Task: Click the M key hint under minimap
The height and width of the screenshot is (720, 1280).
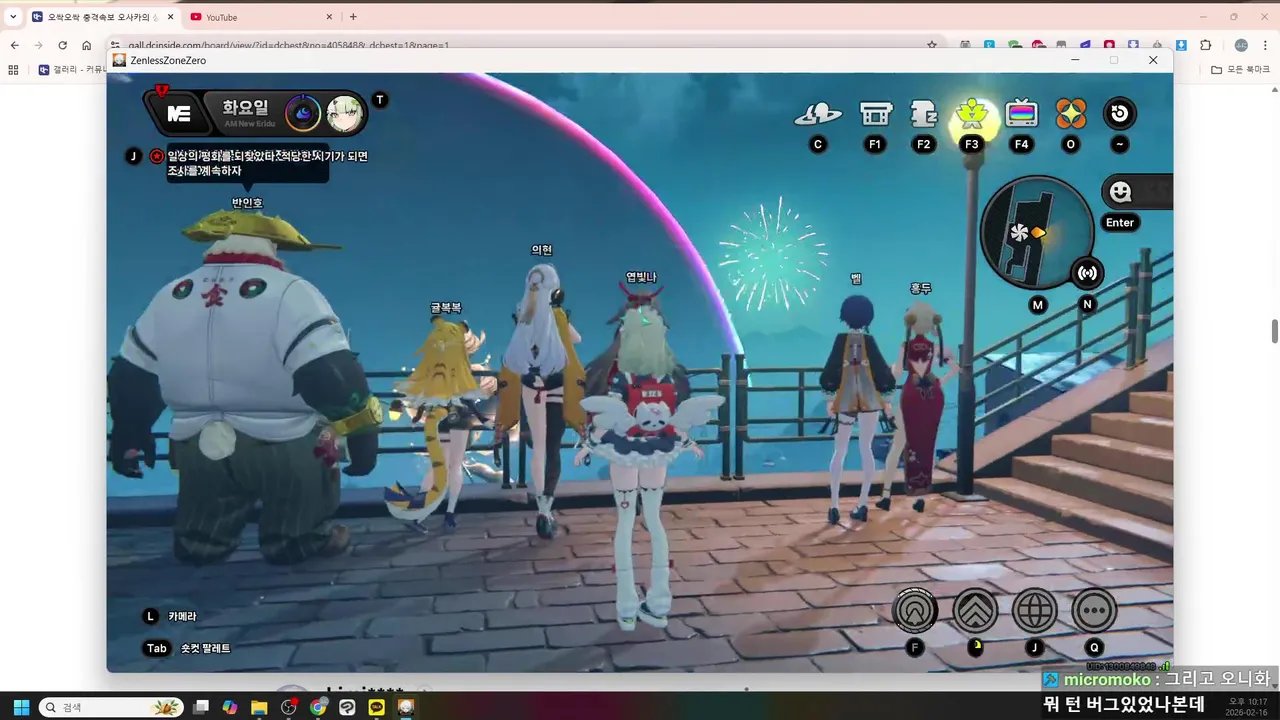Action: pos(1038,305)
